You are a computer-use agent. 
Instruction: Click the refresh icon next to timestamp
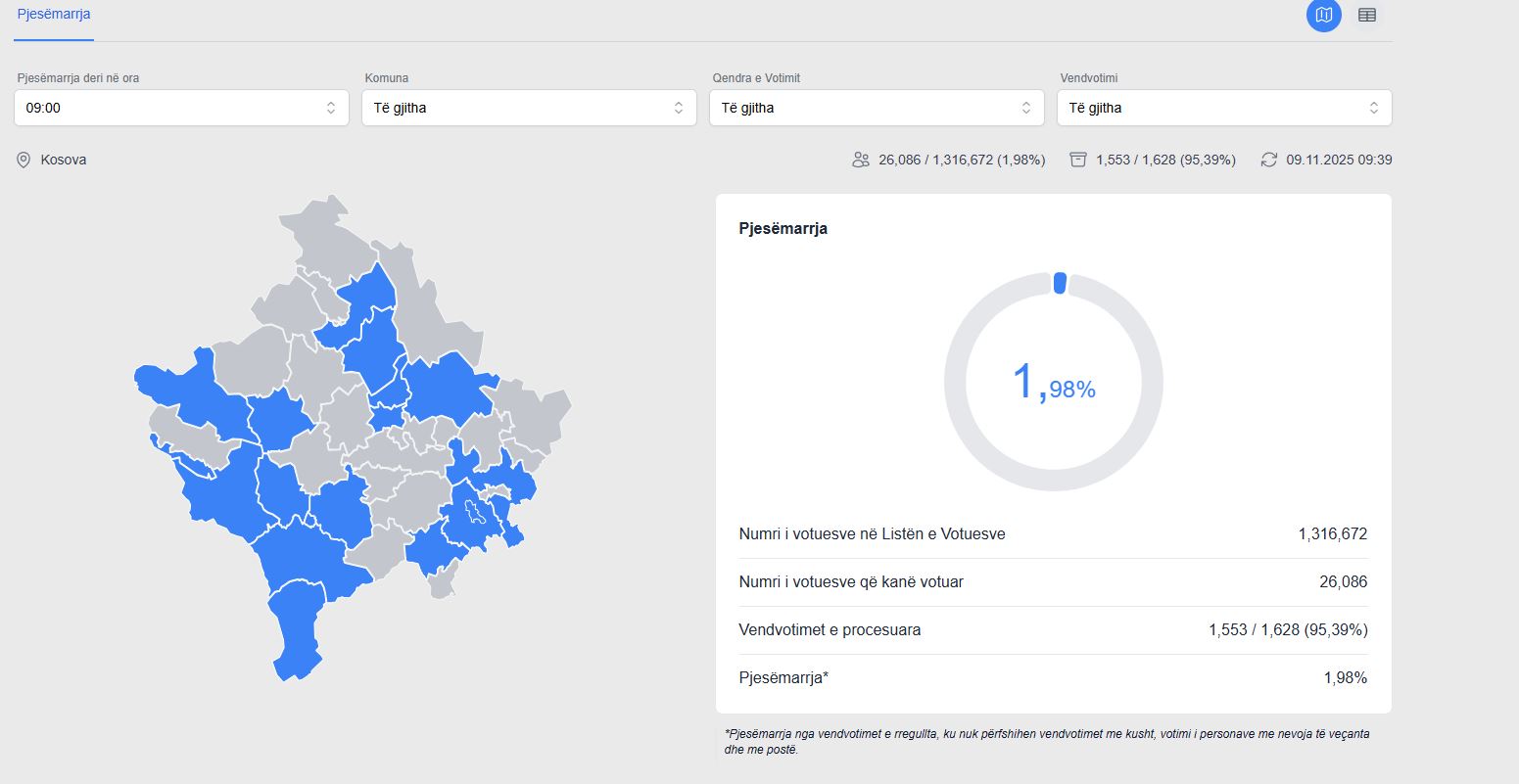click(1269, 160)
